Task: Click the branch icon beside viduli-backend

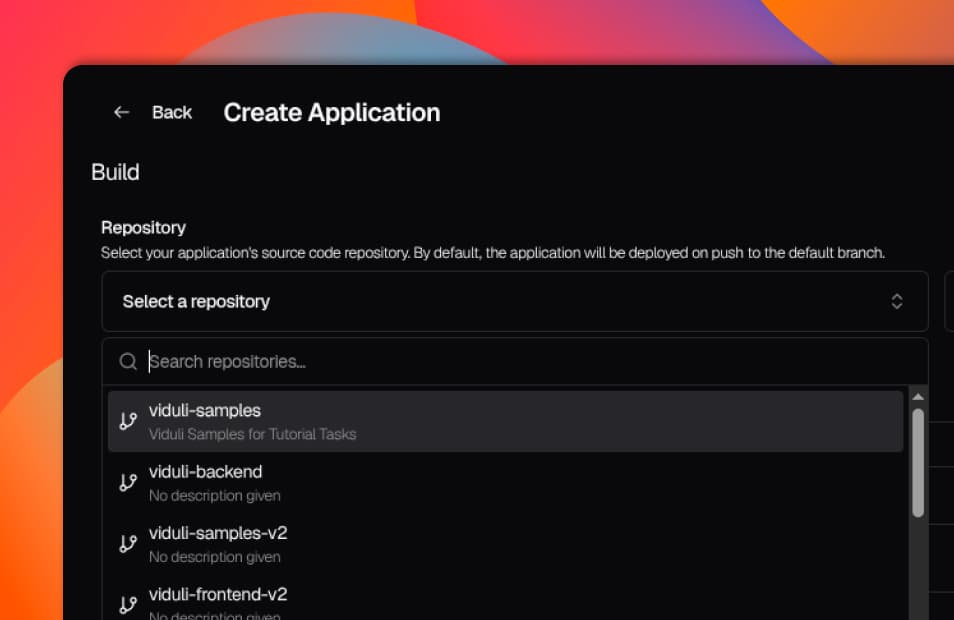Action: tap(128, 482)
